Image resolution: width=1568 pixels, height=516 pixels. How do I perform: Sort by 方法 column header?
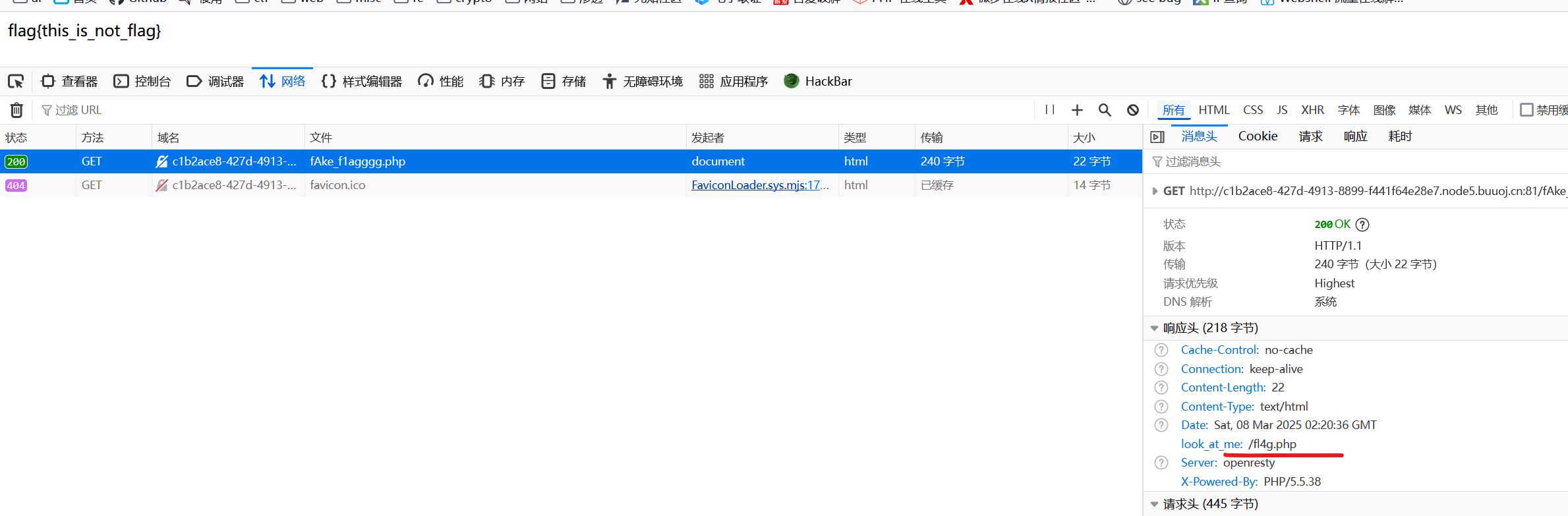tap(114, 138)
